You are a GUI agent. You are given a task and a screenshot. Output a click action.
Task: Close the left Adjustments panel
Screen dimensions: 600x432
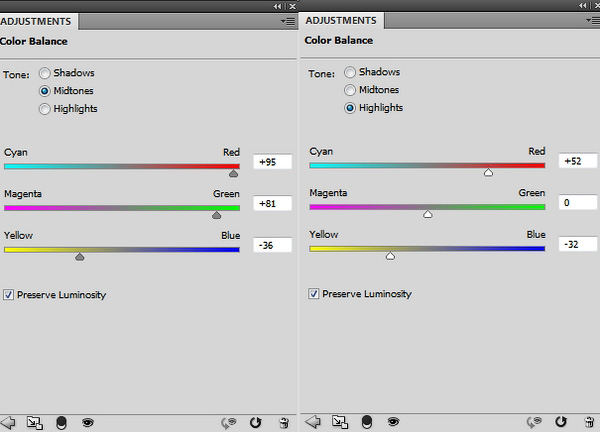tap(292, 6)
